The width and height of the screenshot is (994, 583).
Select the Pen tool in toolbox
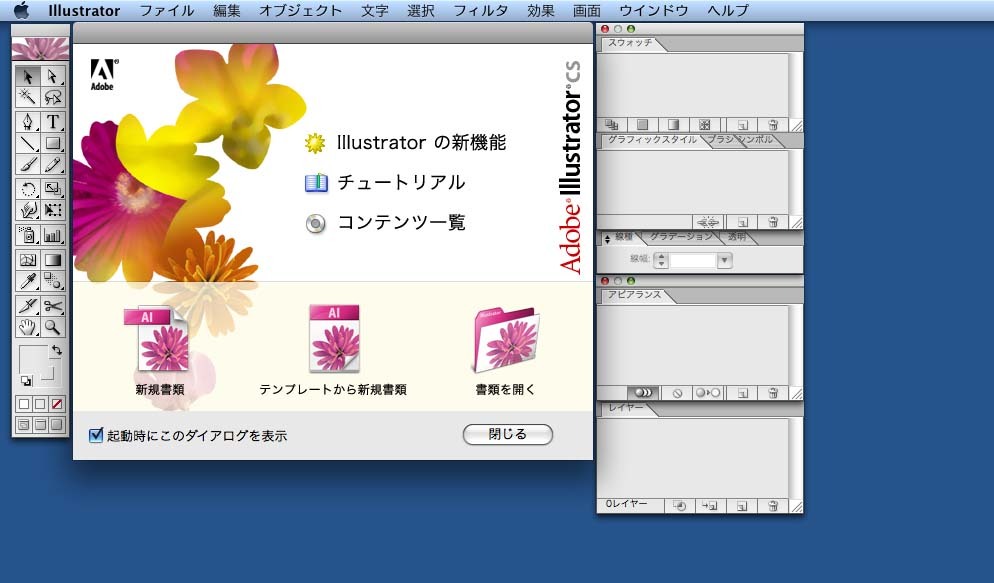28,122
